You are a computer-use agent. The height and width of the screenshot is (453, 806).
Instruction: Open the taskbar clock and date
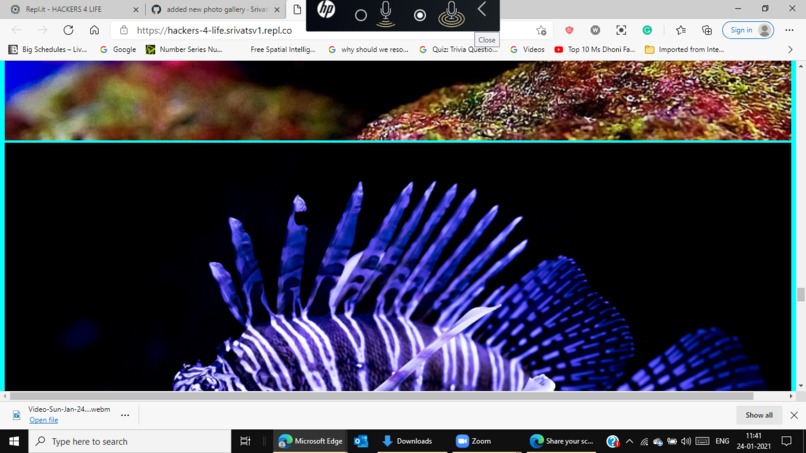pos(754,441)
